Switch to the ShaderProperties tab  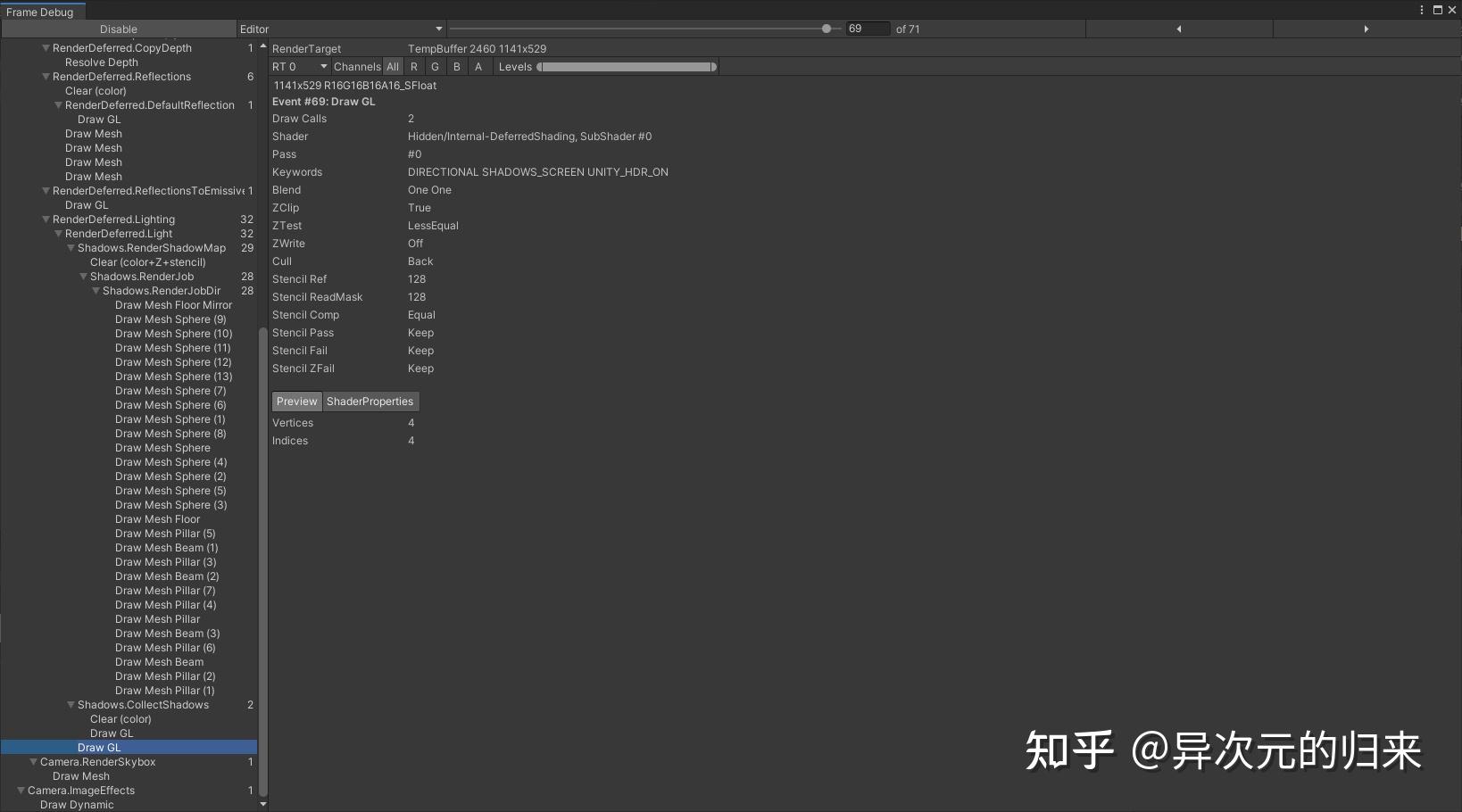tap(370, 401)
